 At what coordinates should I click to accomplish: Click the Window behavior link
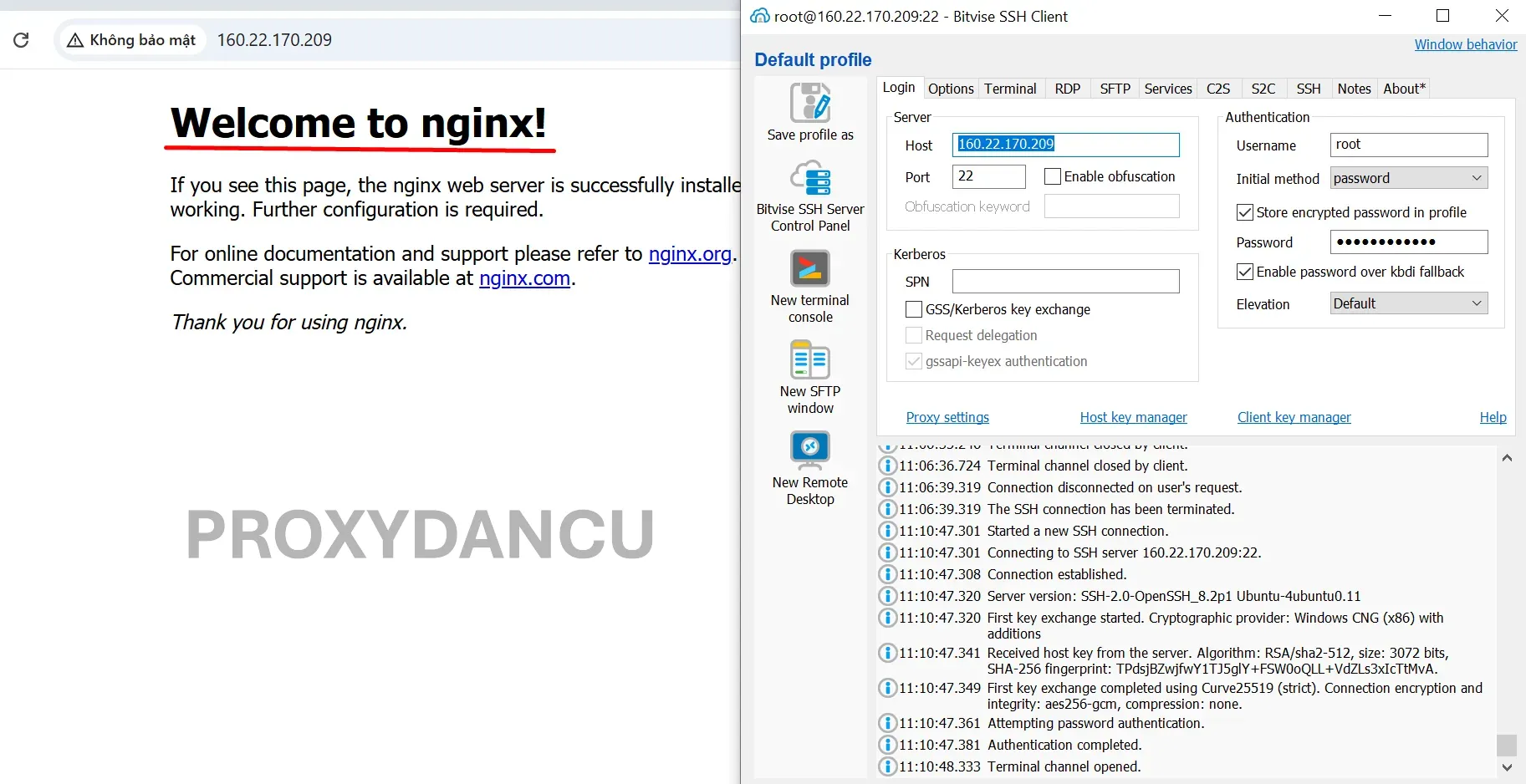pyautogui.click(x=1466, y=44)
